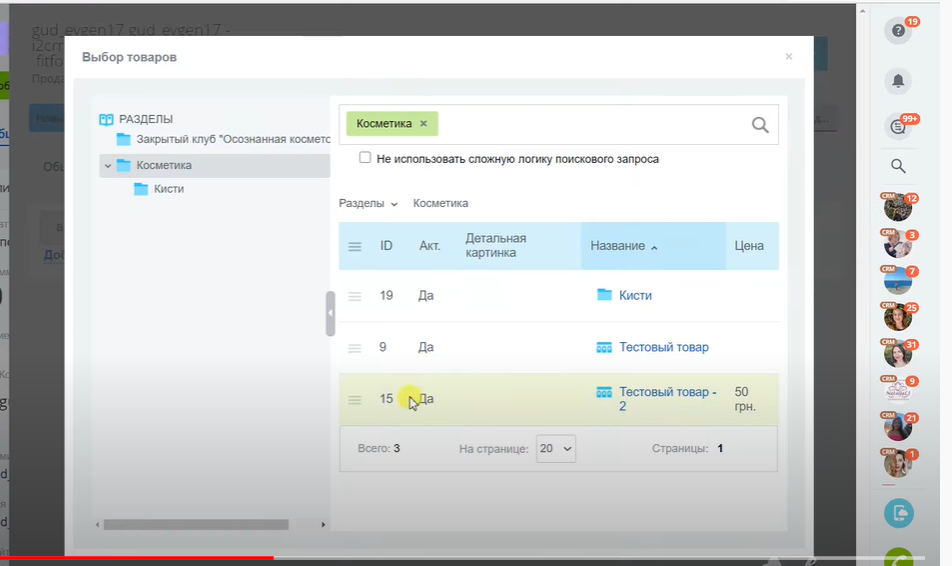Open the Разделы breadcrumb dropdown
952x566 pixels.
368,203
